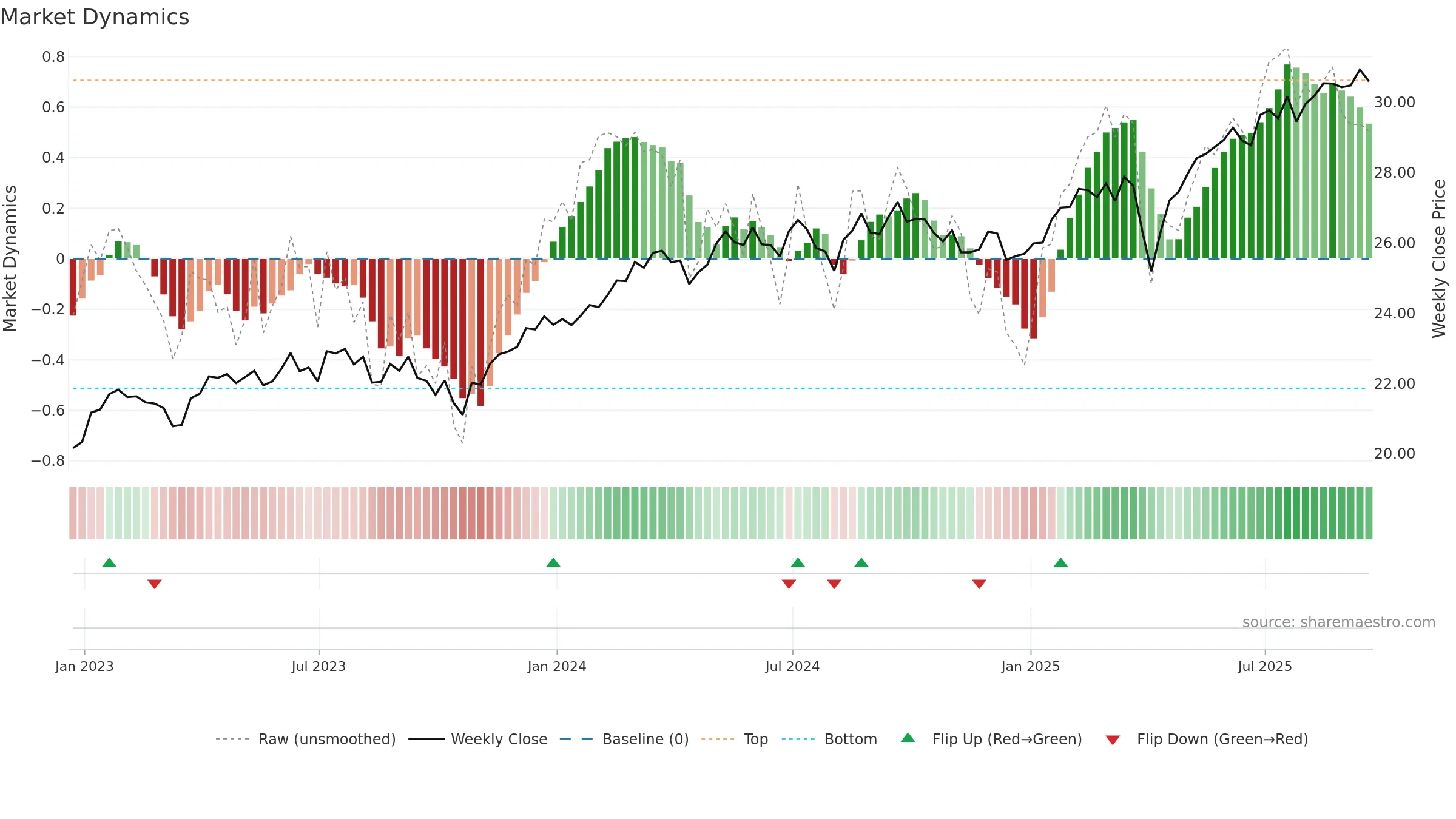The width and height of the screenshot is (1456, 819).
Task: Click the source: sharemaestro.com text
Action: tap(1339, 622)
